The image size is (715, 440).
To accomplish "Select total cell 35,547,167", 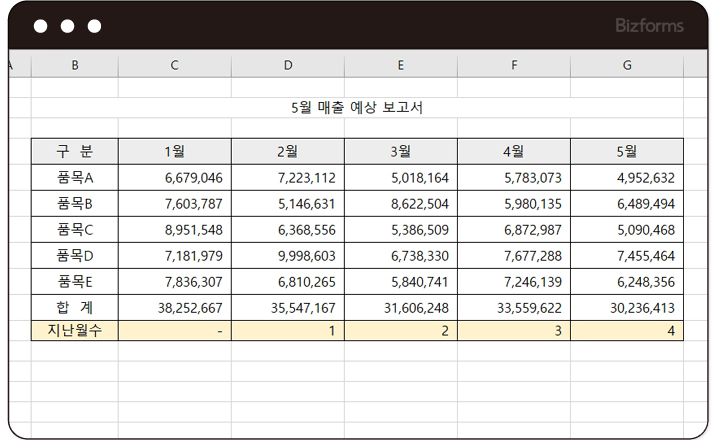I will pyautogui.click(x=288, y=307).
